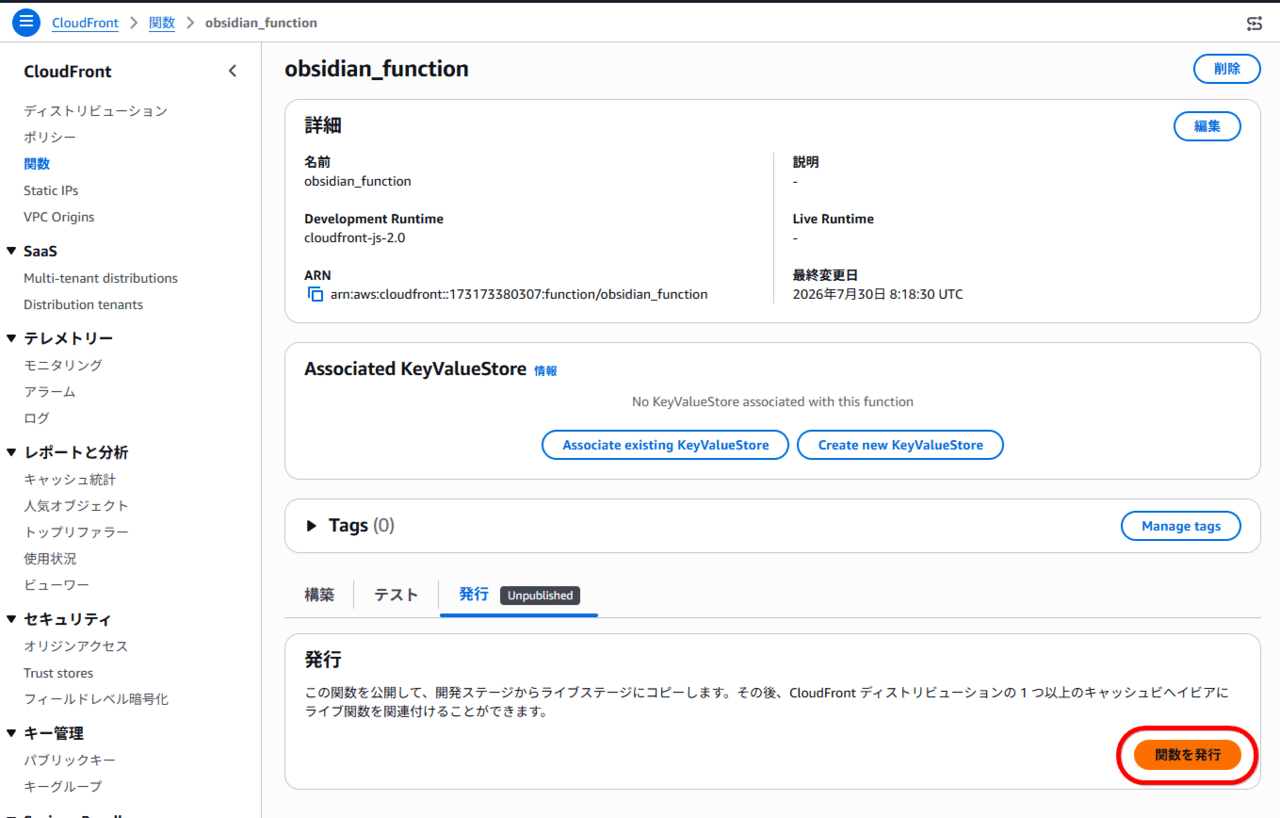Open Distribution tenants
Viewport: 1280px width, 818px height.
coord(83,305)
